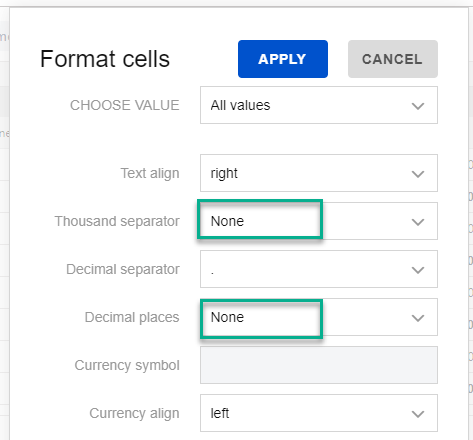
Task: Click the CHOOSE VALUE label text
Action: click(125, 105)
